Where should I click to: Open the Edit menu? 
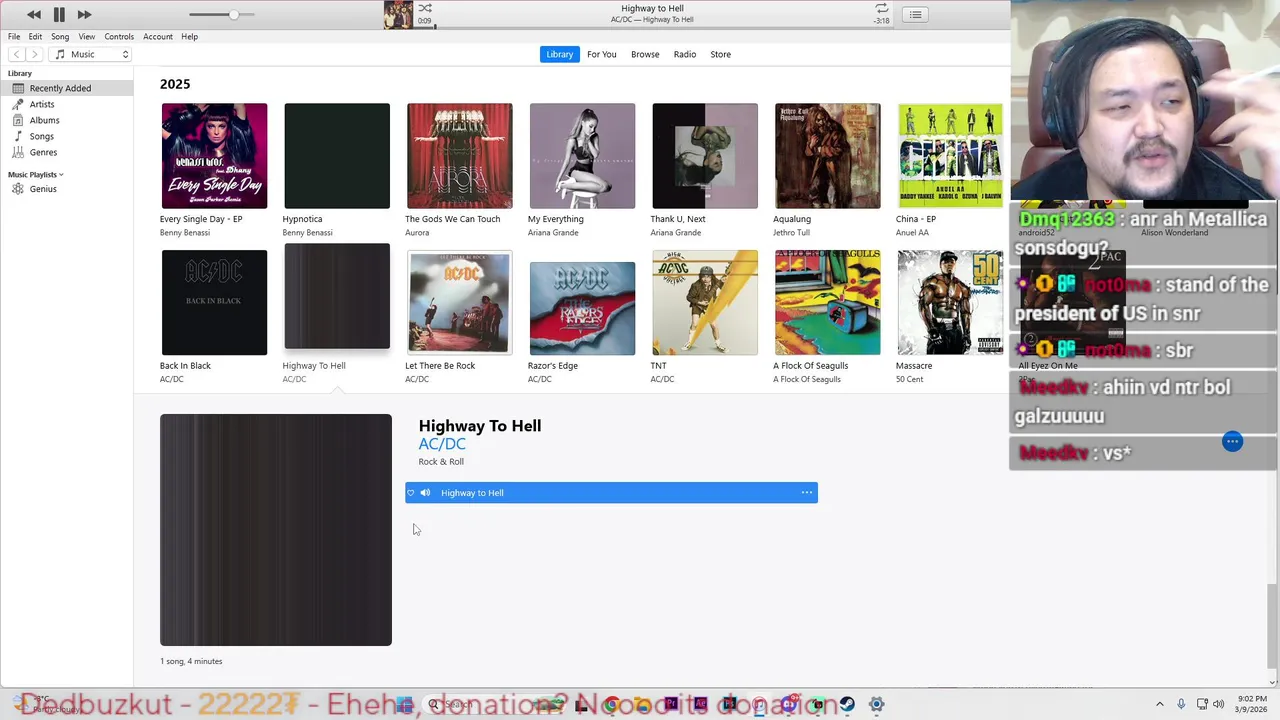[x=35, y=36]
